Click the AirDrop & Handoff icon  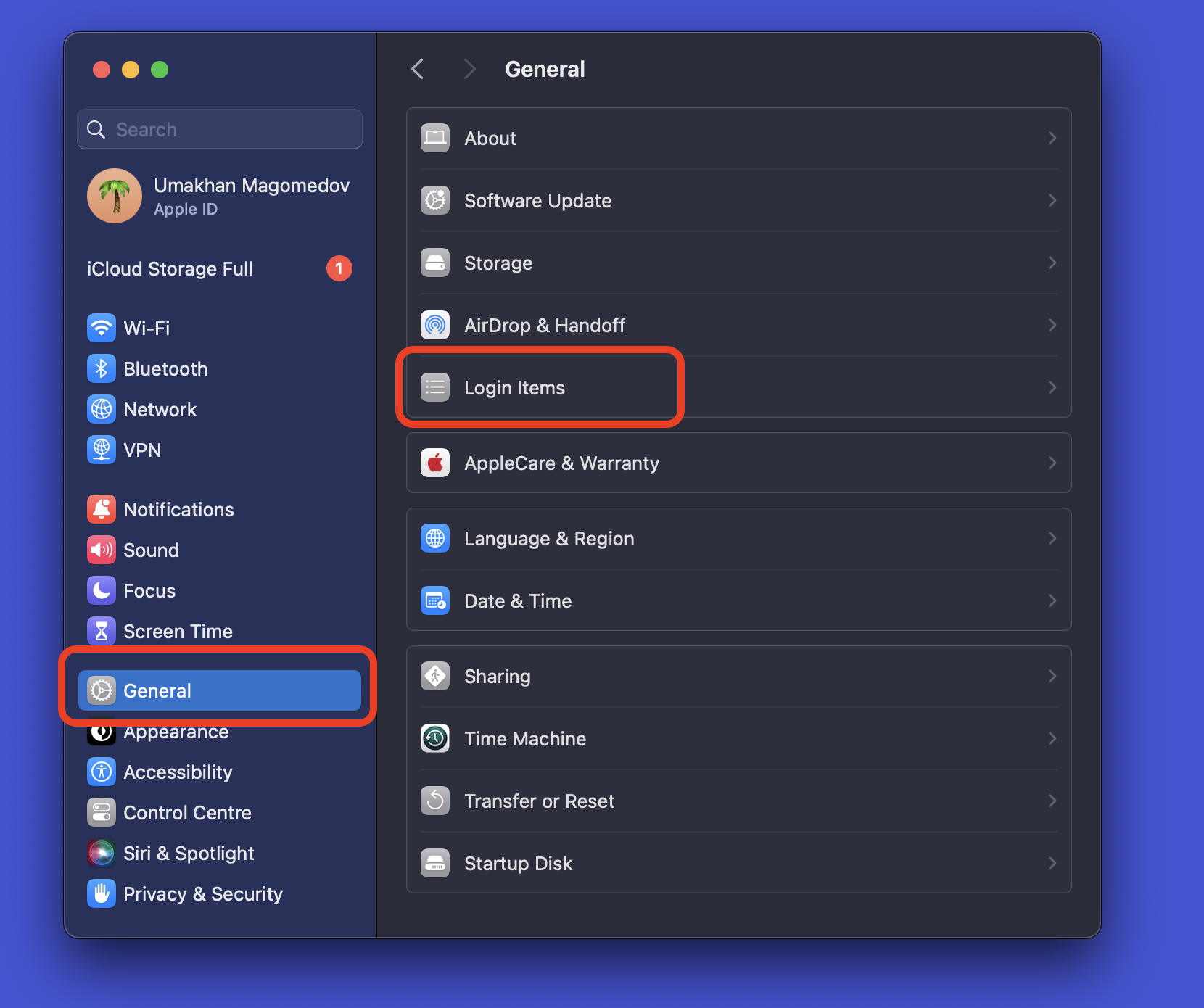(x=435, y=325)
